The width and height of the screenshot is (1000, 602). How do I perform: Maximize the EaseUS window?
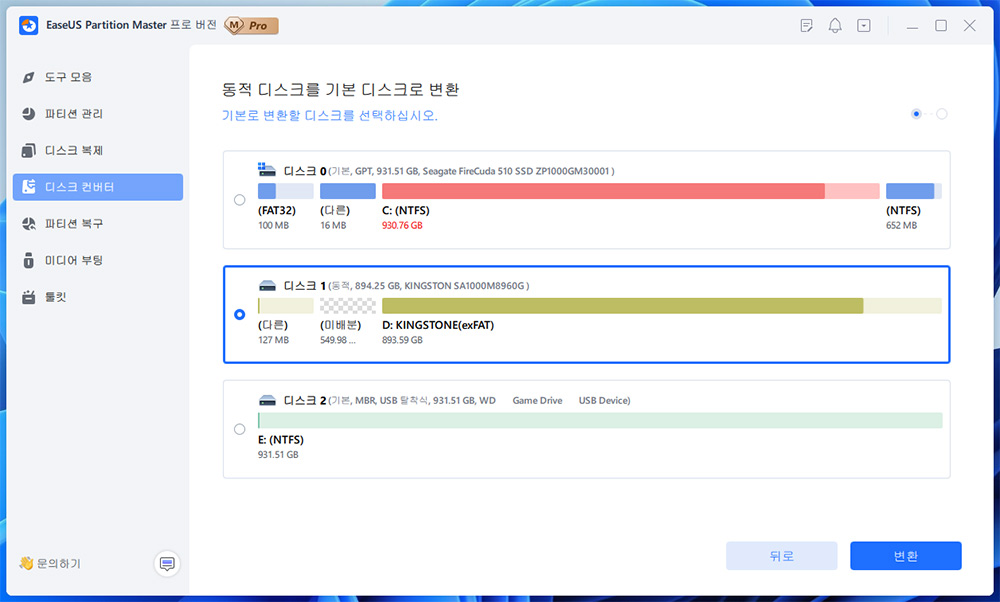pos(941,26)
